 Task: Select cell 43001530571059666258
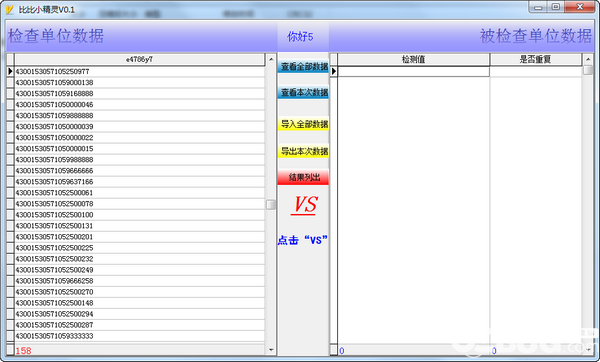point(140,281)
